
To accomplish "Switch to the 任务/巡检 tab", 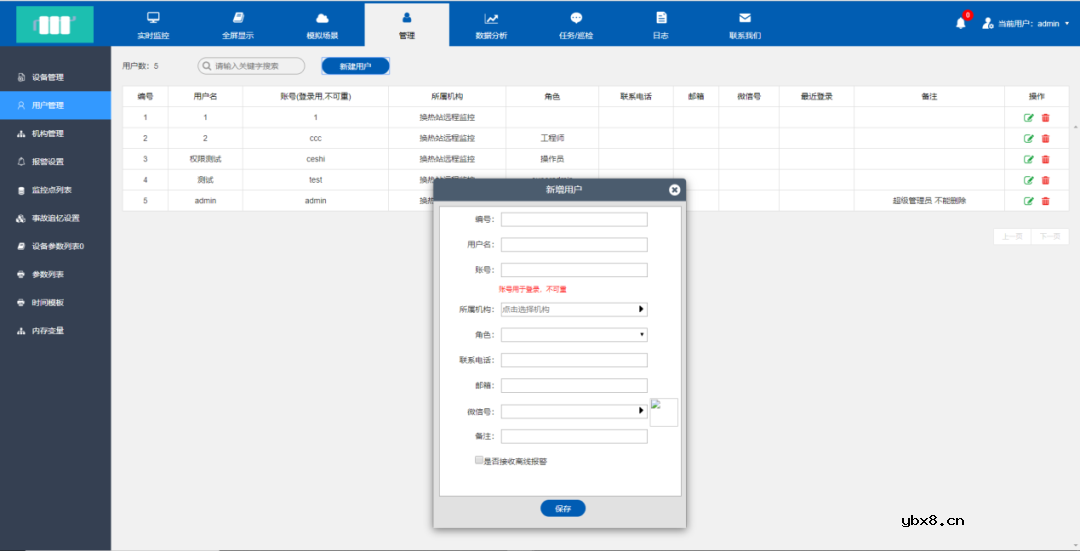I will click(576, 25).
